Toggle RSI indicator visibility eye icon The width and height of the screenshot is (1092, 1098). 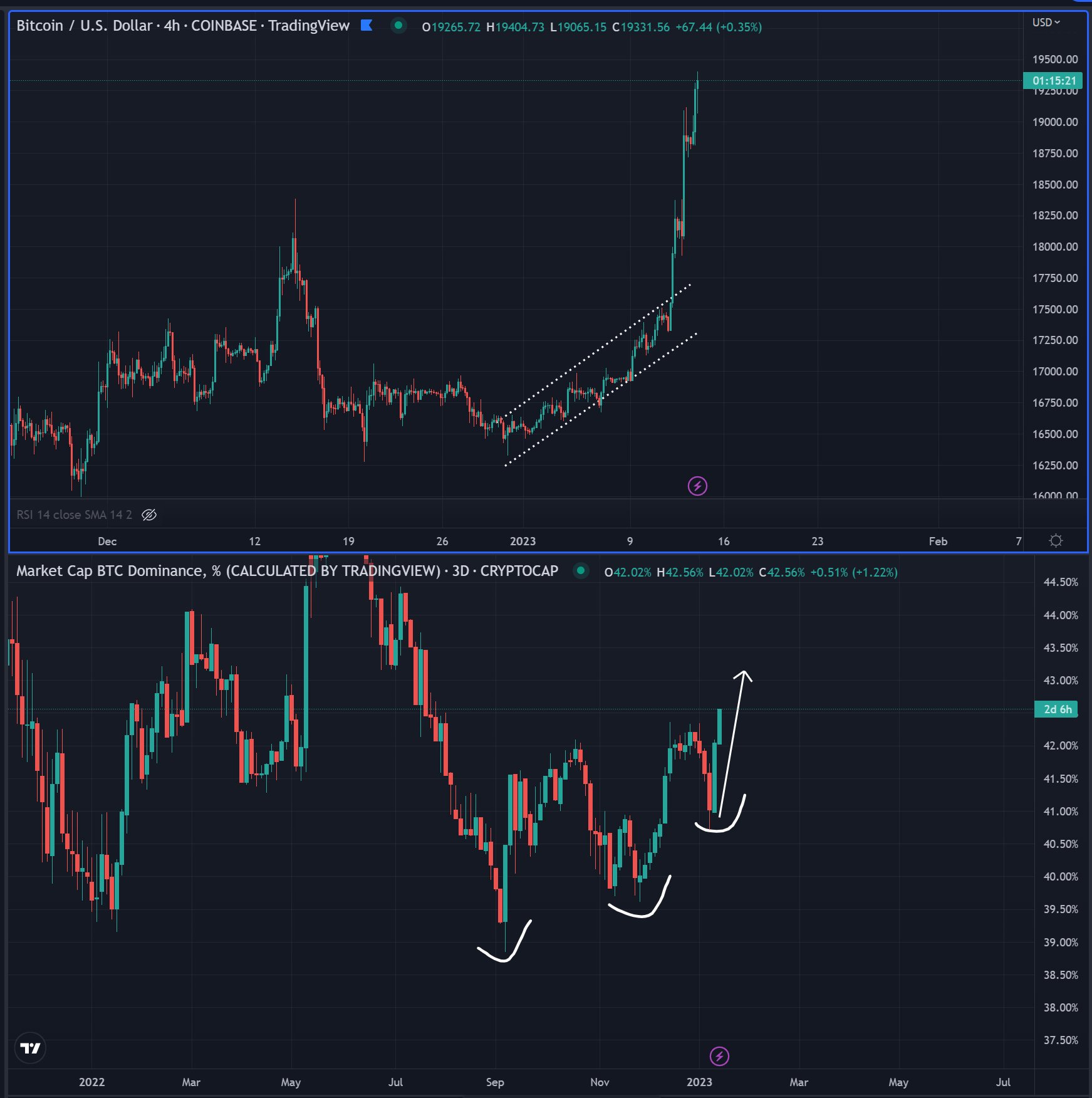coord(149,515)
